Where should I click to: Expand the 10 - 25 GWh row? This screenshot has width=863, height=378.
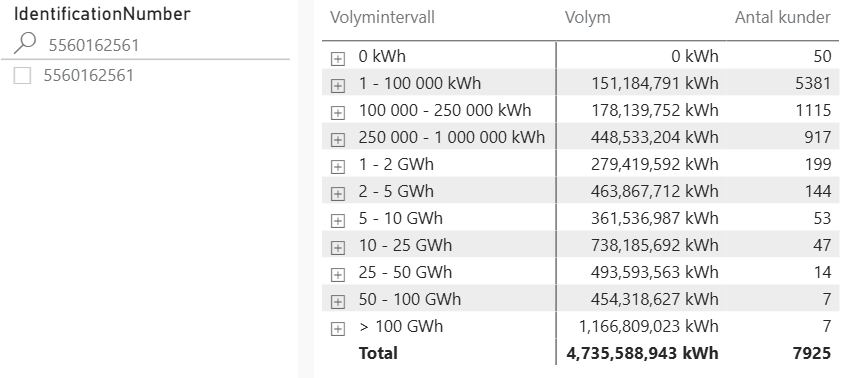point(337,247)
